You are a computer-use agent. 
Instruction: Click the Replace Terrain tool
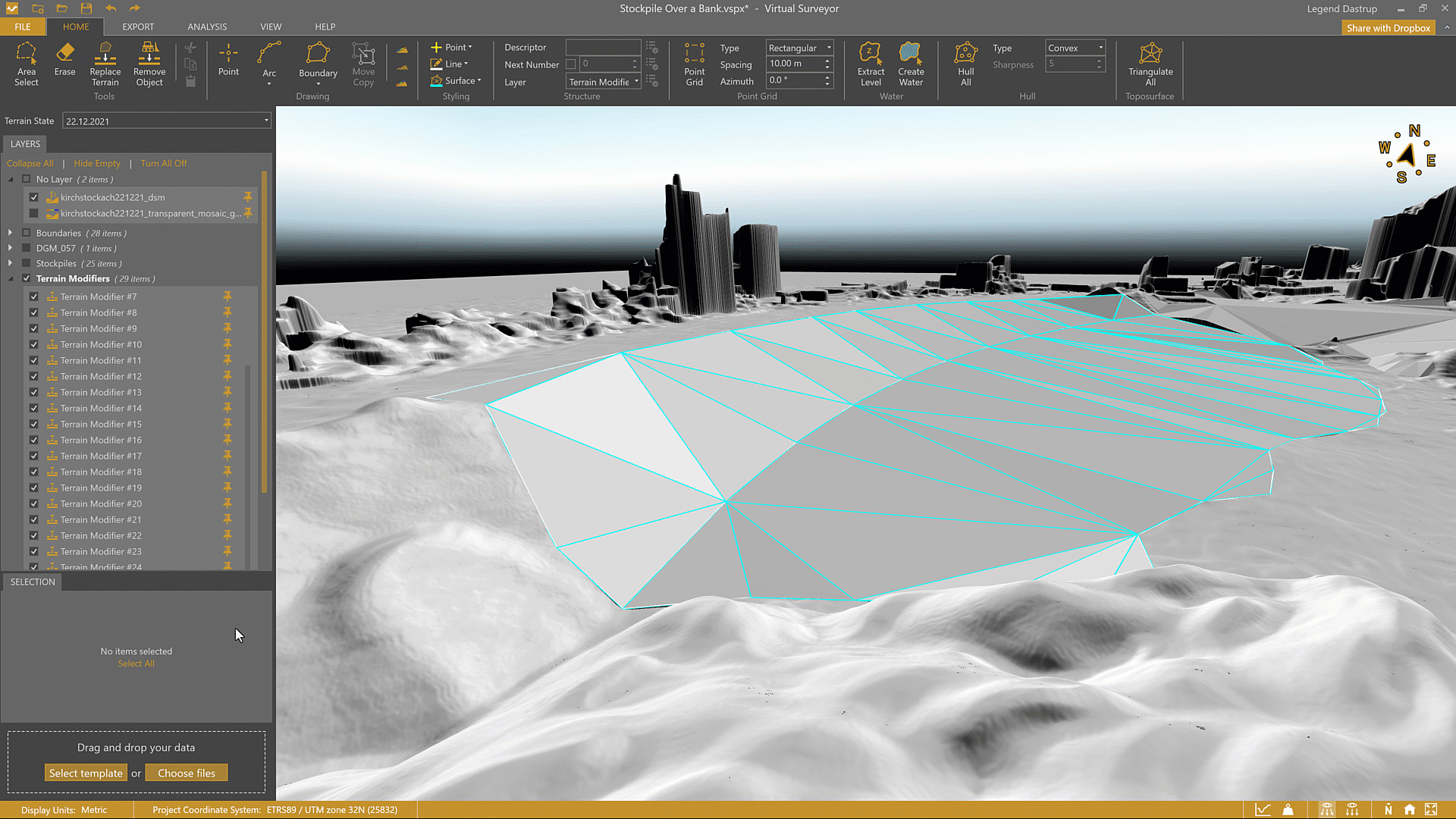click(105, 64)
